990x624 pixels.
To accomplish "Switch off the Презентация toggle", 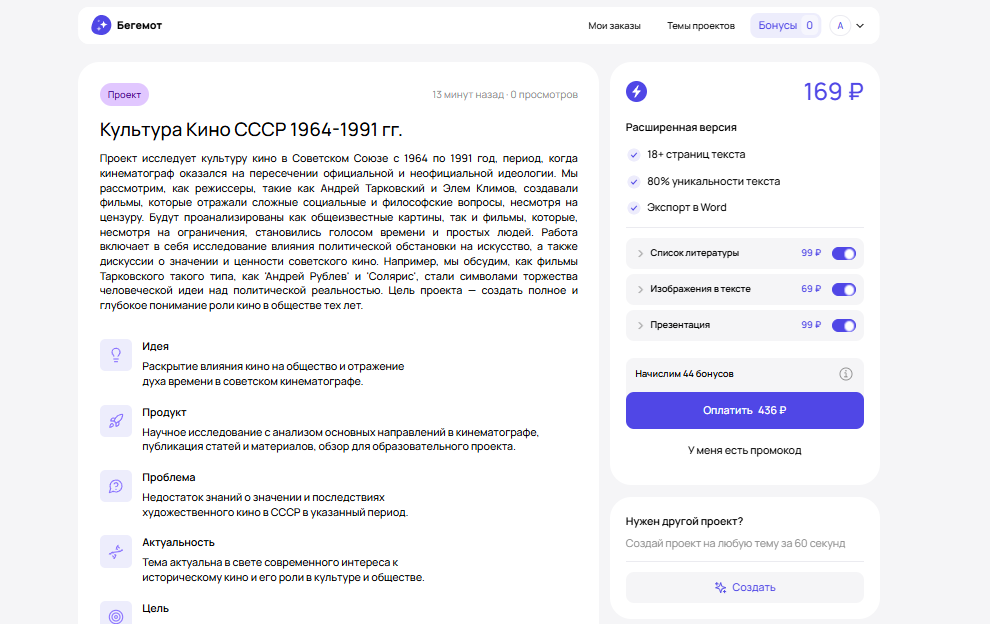I will [x=843, y=325].
